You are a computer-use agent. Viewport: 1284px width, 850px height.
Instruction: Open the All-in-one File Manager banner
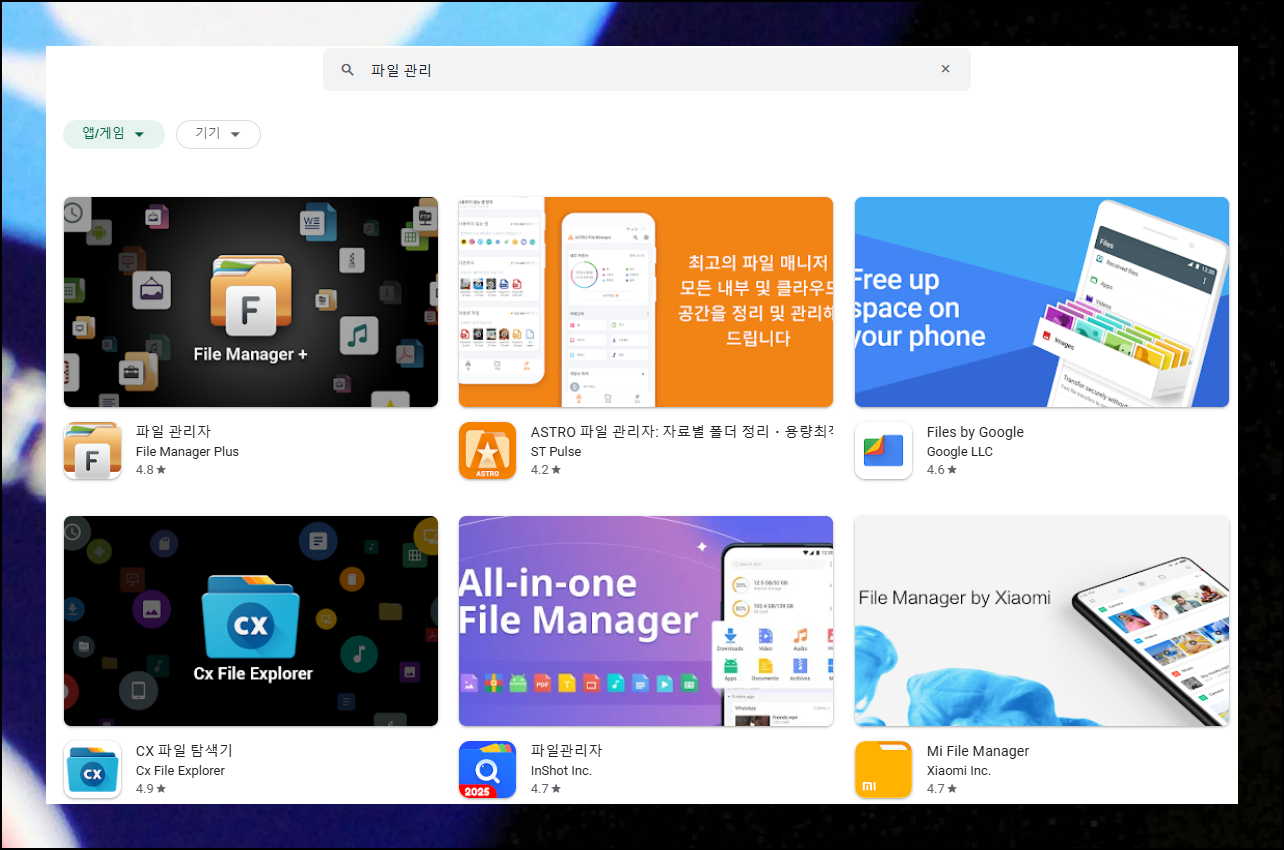[646, 621]
